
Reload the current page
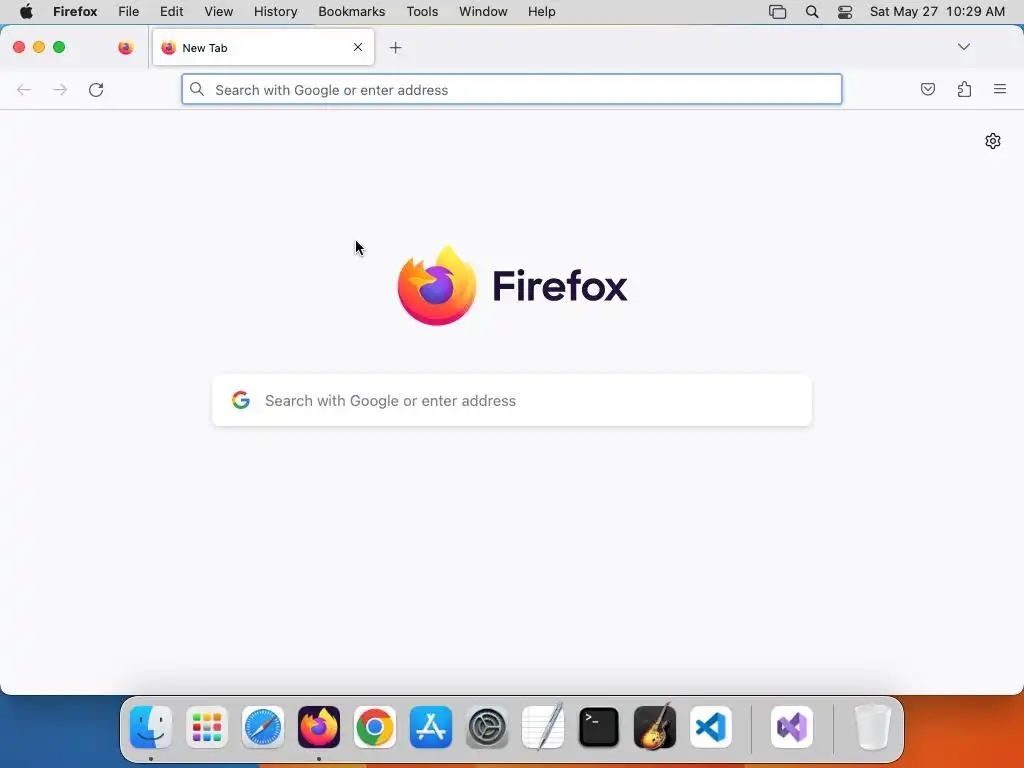tap(96, 89)
